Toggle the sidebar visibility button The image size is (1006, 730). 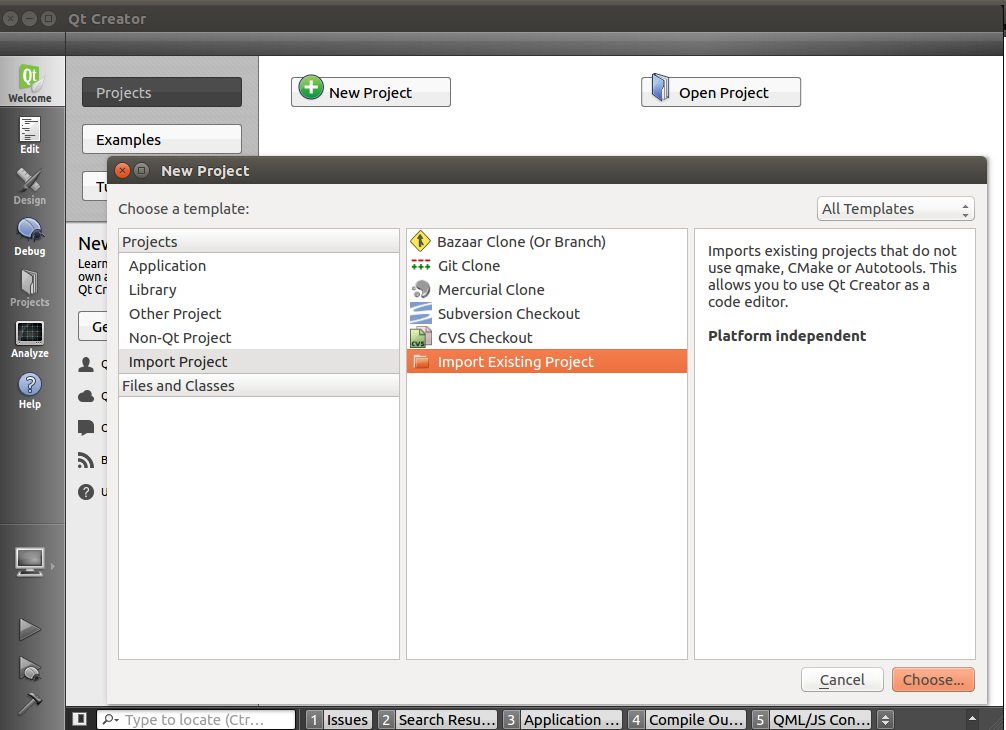(80, 719)
